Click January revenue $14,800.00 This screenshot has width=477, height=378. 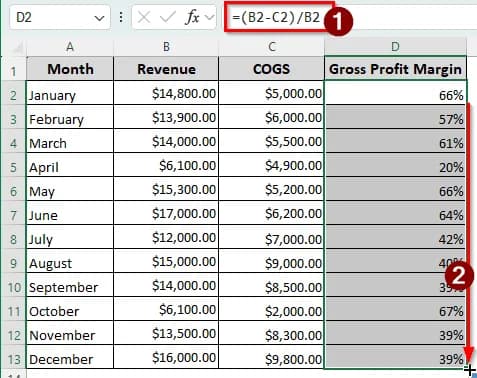click(166, 93)
